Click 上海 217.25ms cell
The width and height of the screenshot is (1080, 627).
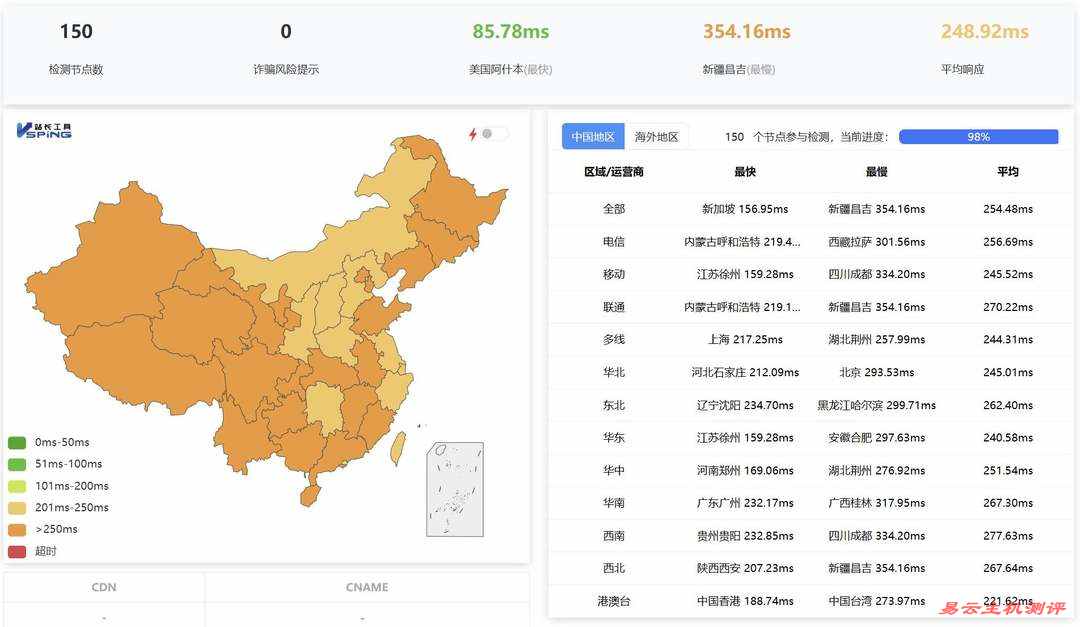(745, 340)
